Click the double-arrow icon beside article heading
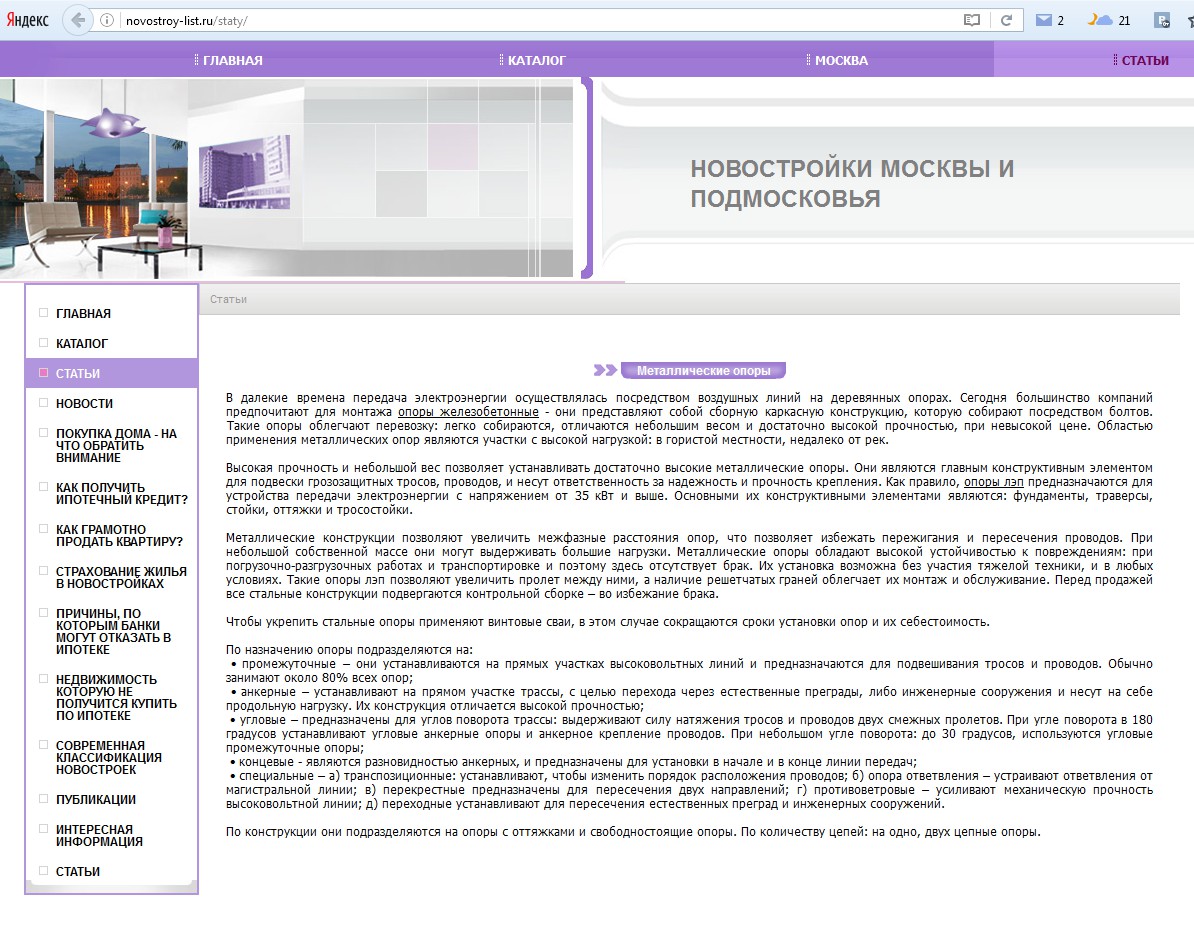1194x936 pixels. click(x=605, y=370)
